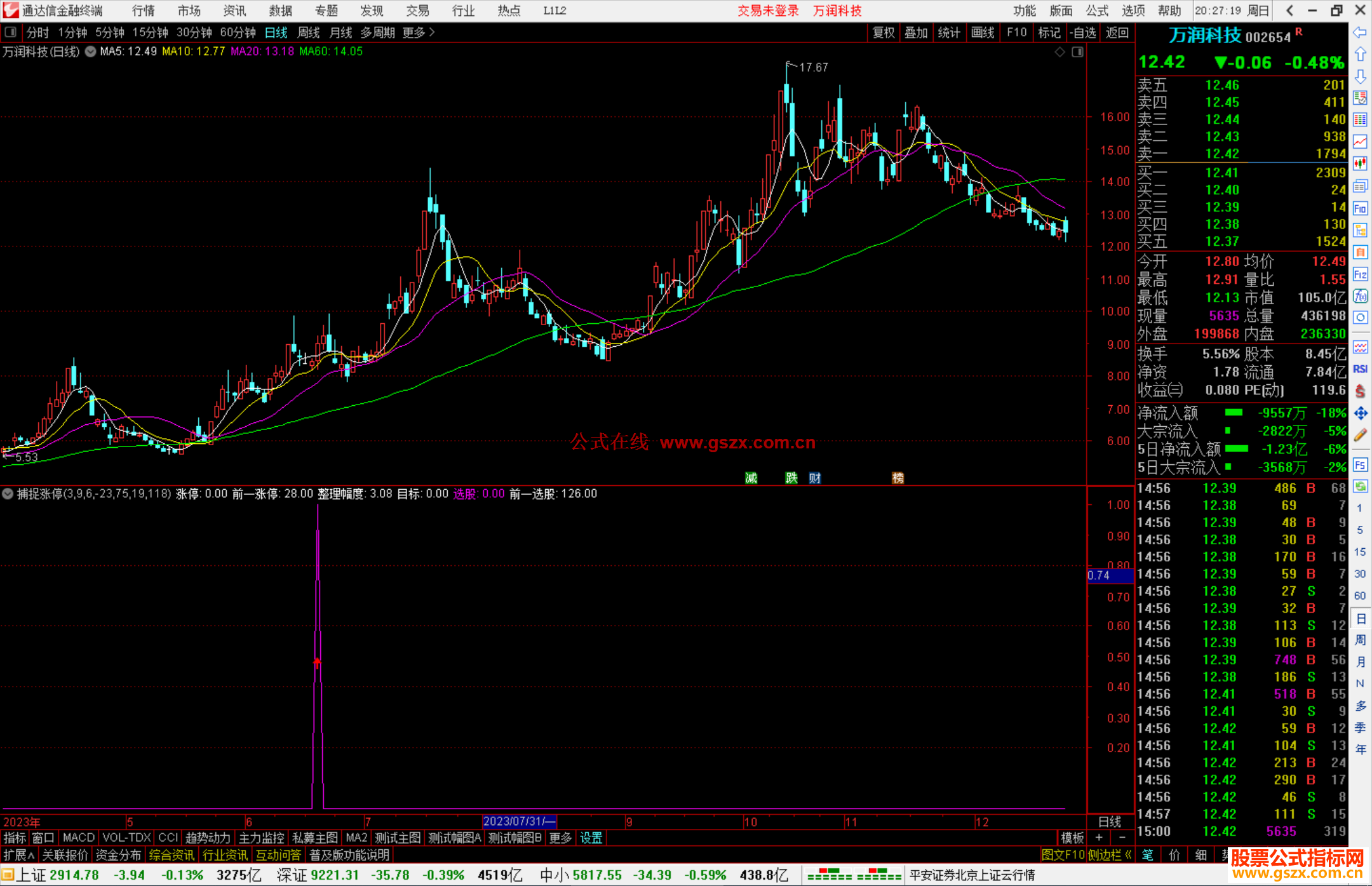
Task: Toggle panel layout icon left of 分时
Action: coord(11,32)
